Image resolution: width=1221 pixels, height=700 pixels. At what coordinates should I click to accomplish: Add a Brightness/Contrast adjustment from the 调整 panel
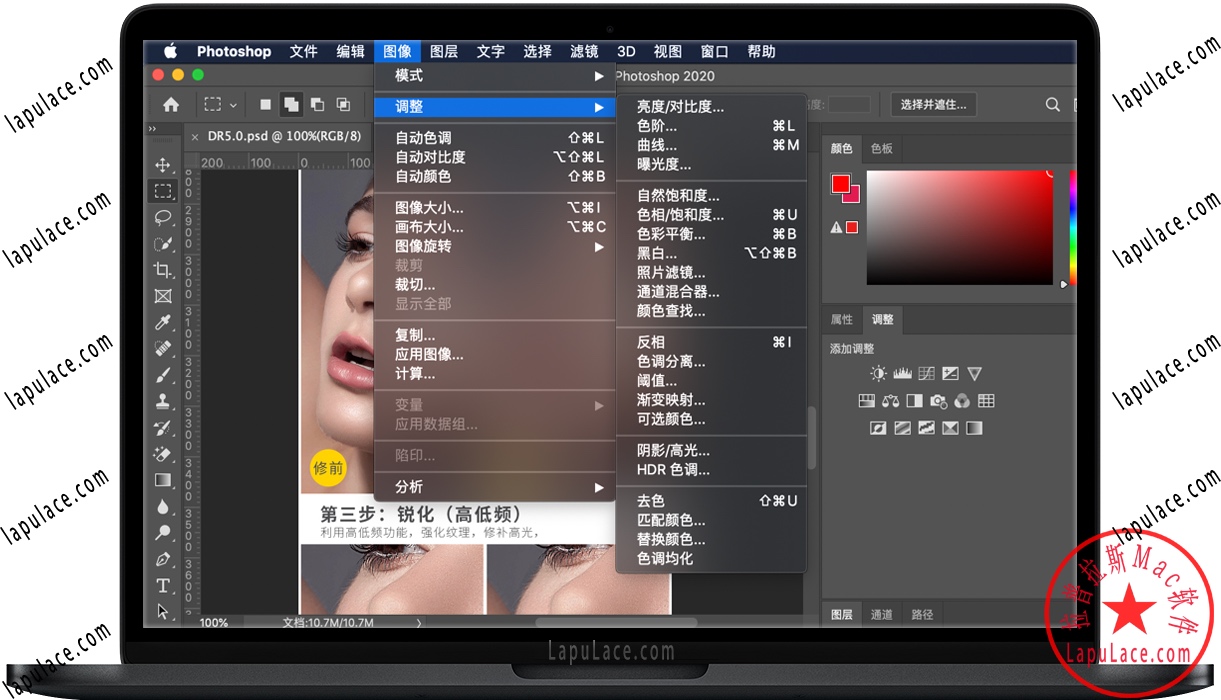(x=878, y=373)
